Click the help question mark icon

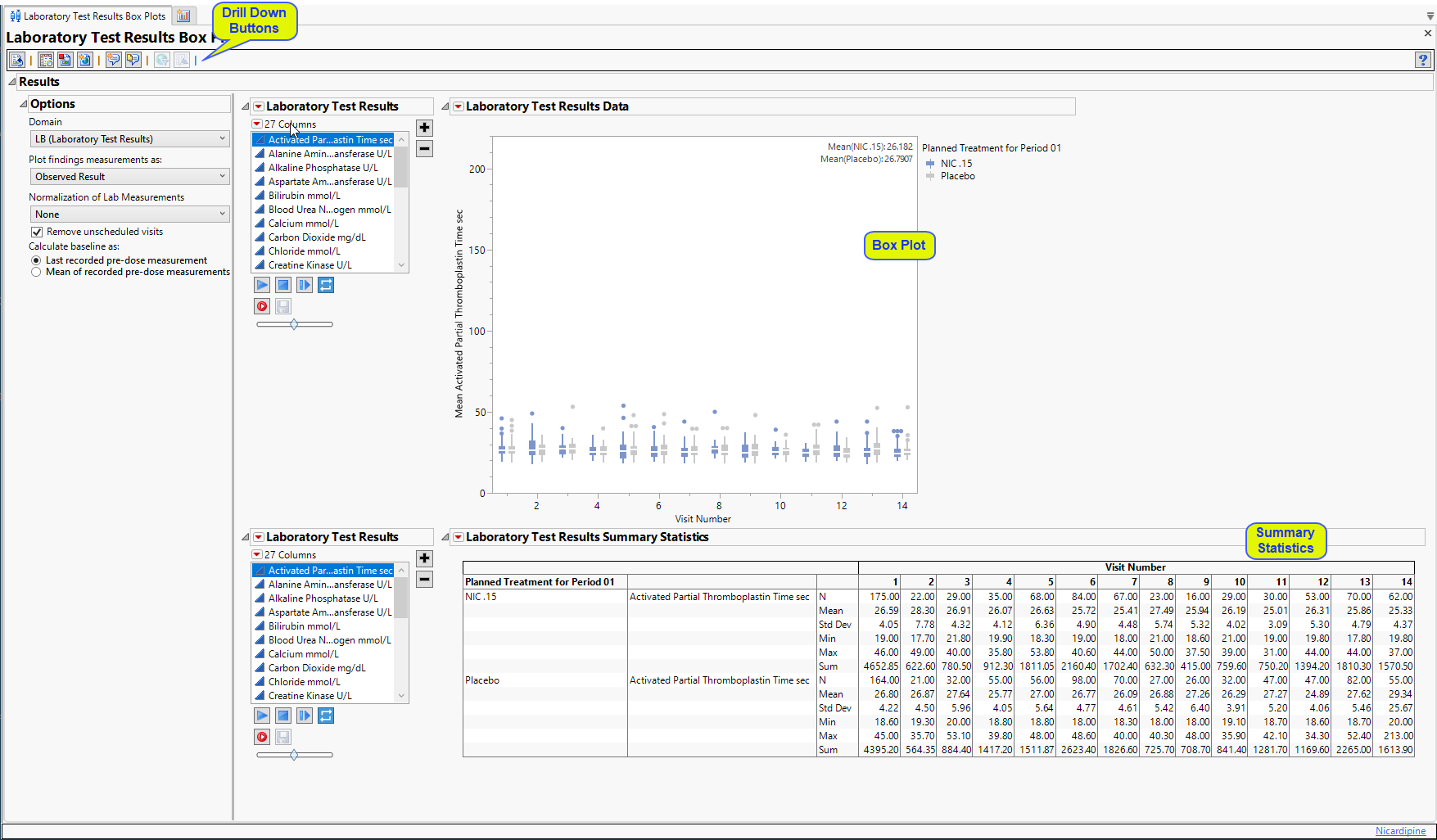(x=1423, y=60)
